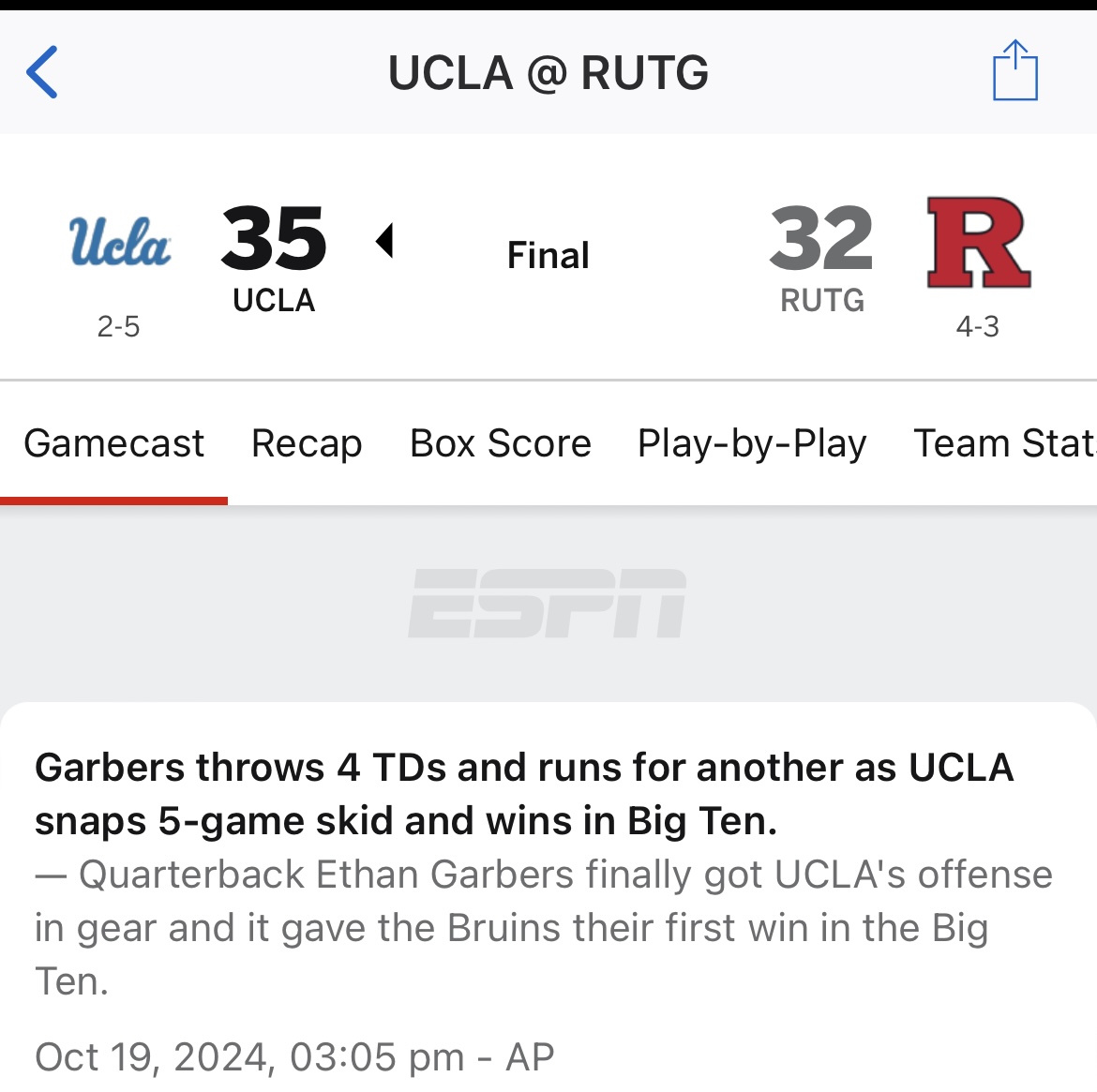The width and height of the screenshot is (1097, 1092).
Task: Open the share sheet icon
Action: 1015,70
